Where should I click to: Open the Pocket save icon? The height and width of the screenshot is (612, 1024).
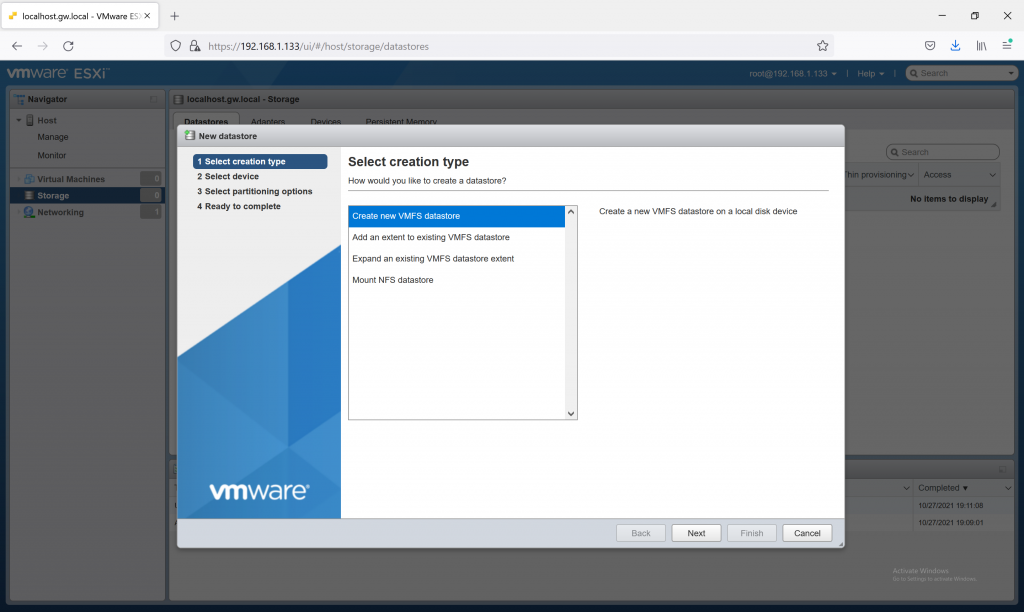coord(930,46)
